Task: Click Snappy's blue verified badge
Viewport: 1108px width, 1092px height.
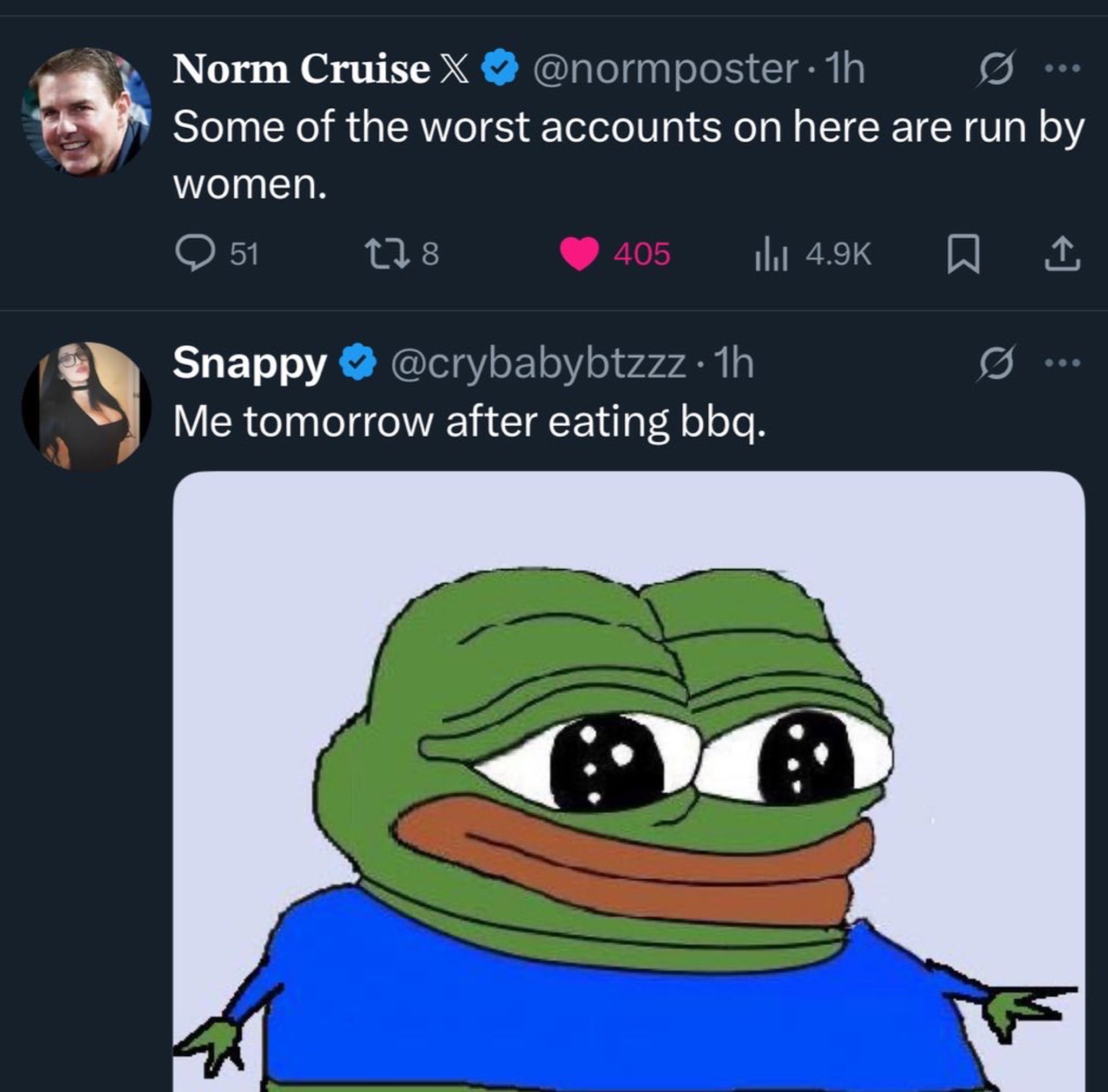Action: pos(357,362)
